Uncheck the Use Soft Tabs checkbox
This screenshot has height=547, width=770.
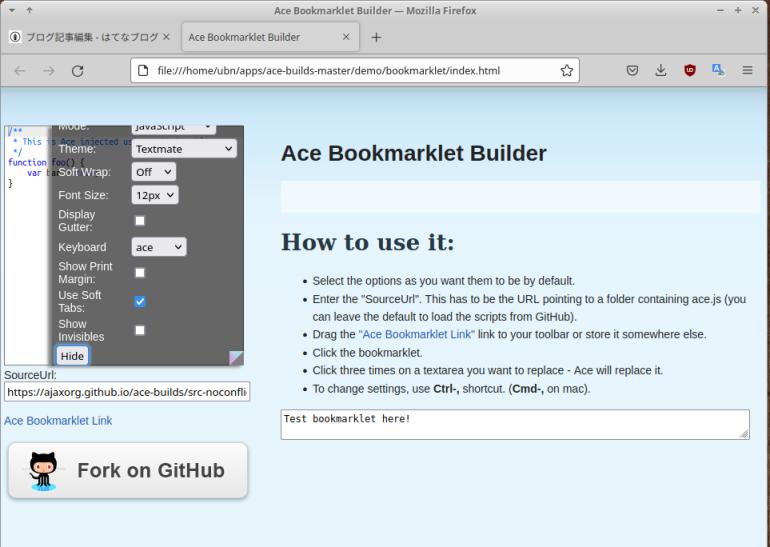point(140,301)
